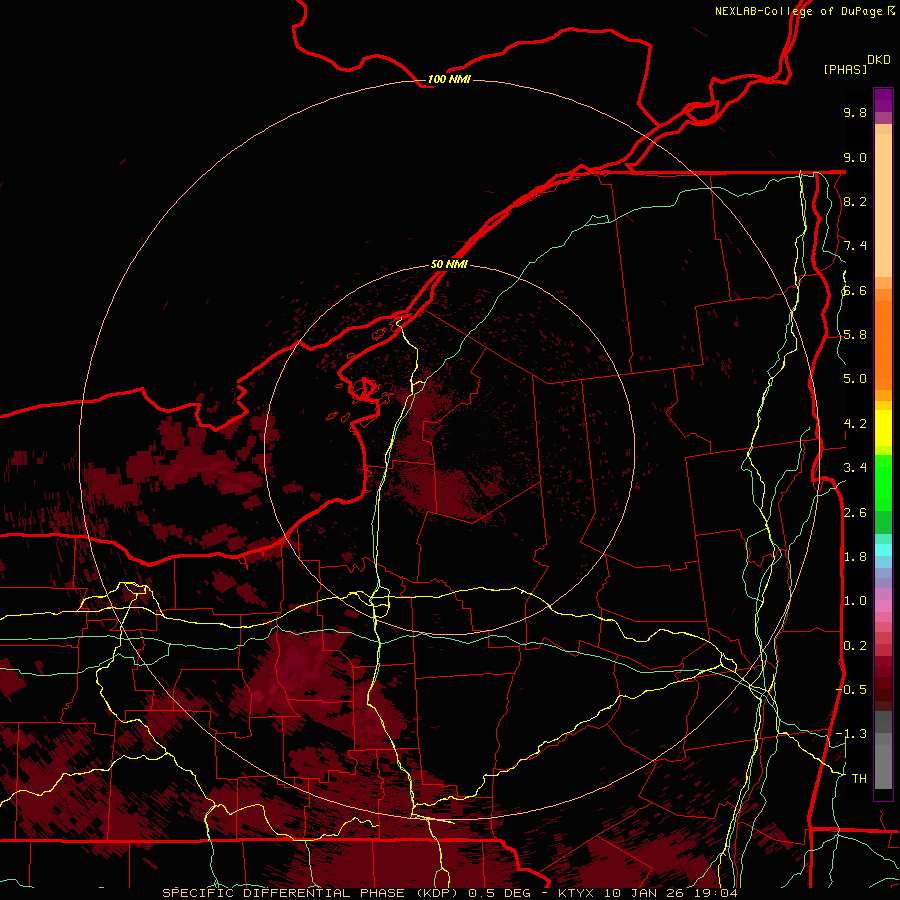Click the 1.0 value on color scale
This screenshot has height=900, width=900.
tap(855, 601)
